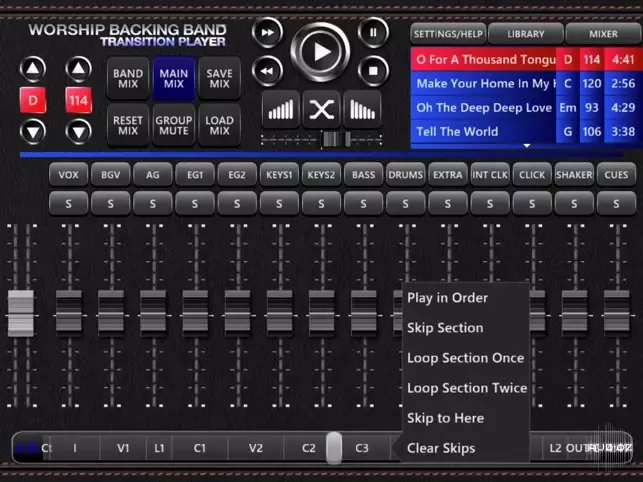Viewport: 643px width, 482px height.
Task: Raise the key with the up arrow above D
Action: (x=33, y=69)
